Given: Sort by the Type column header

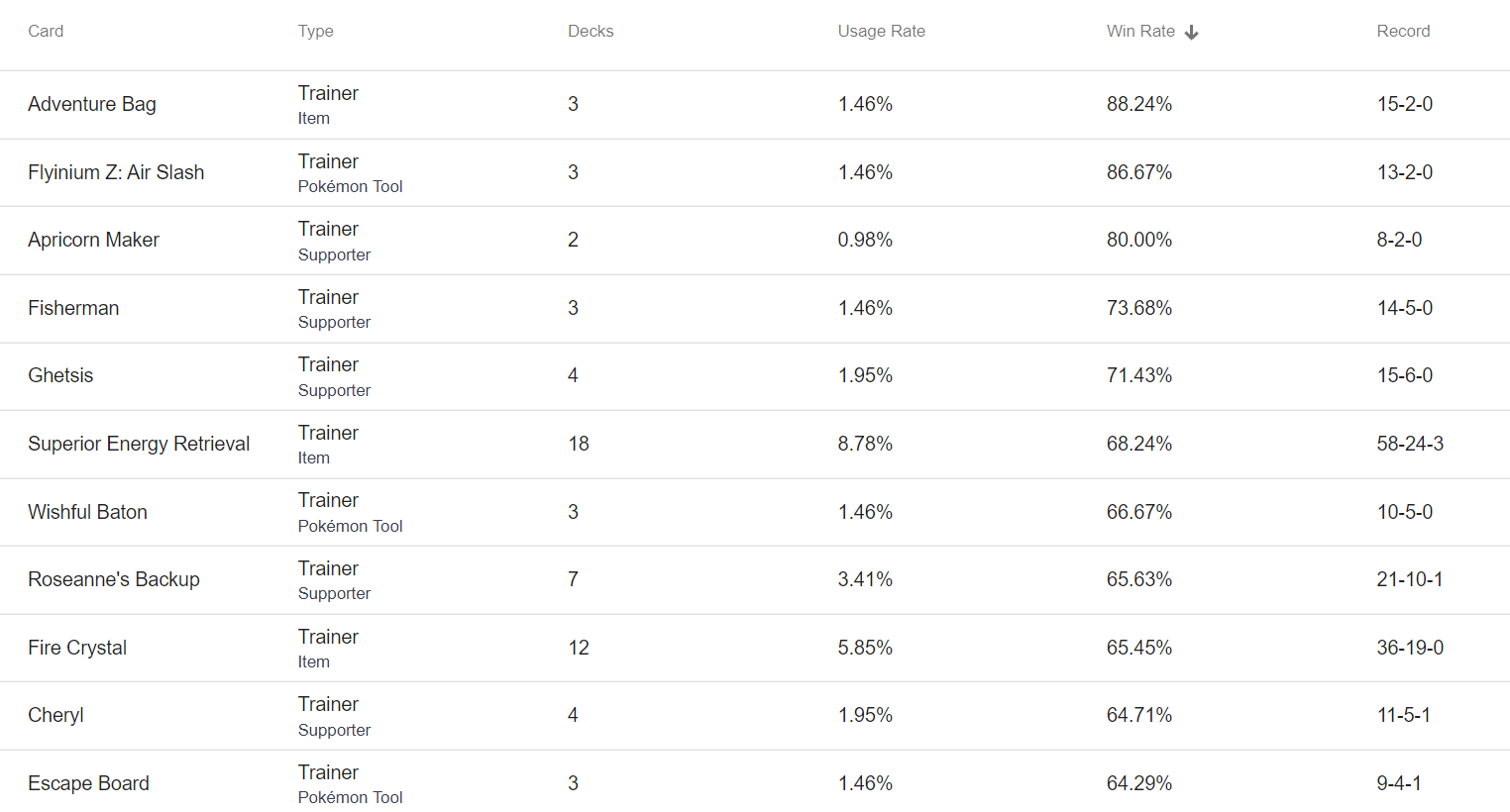Looking at the screenshot, I should [315, 31].
